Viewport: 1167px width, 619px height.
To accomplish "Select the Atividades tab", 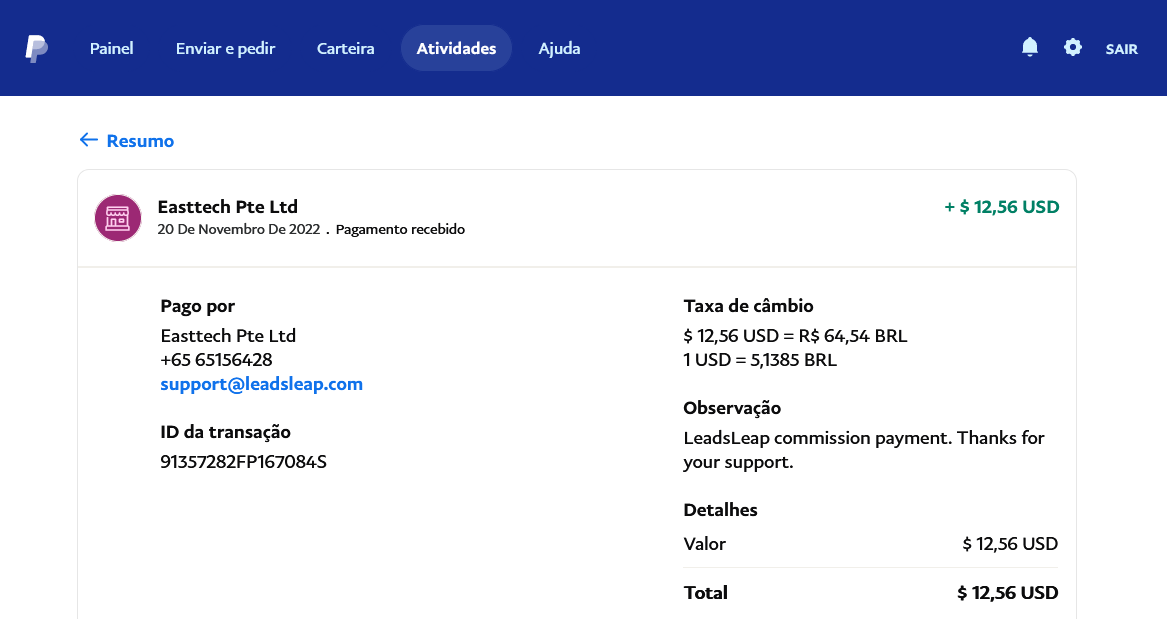I will click(x=456, y=48).
